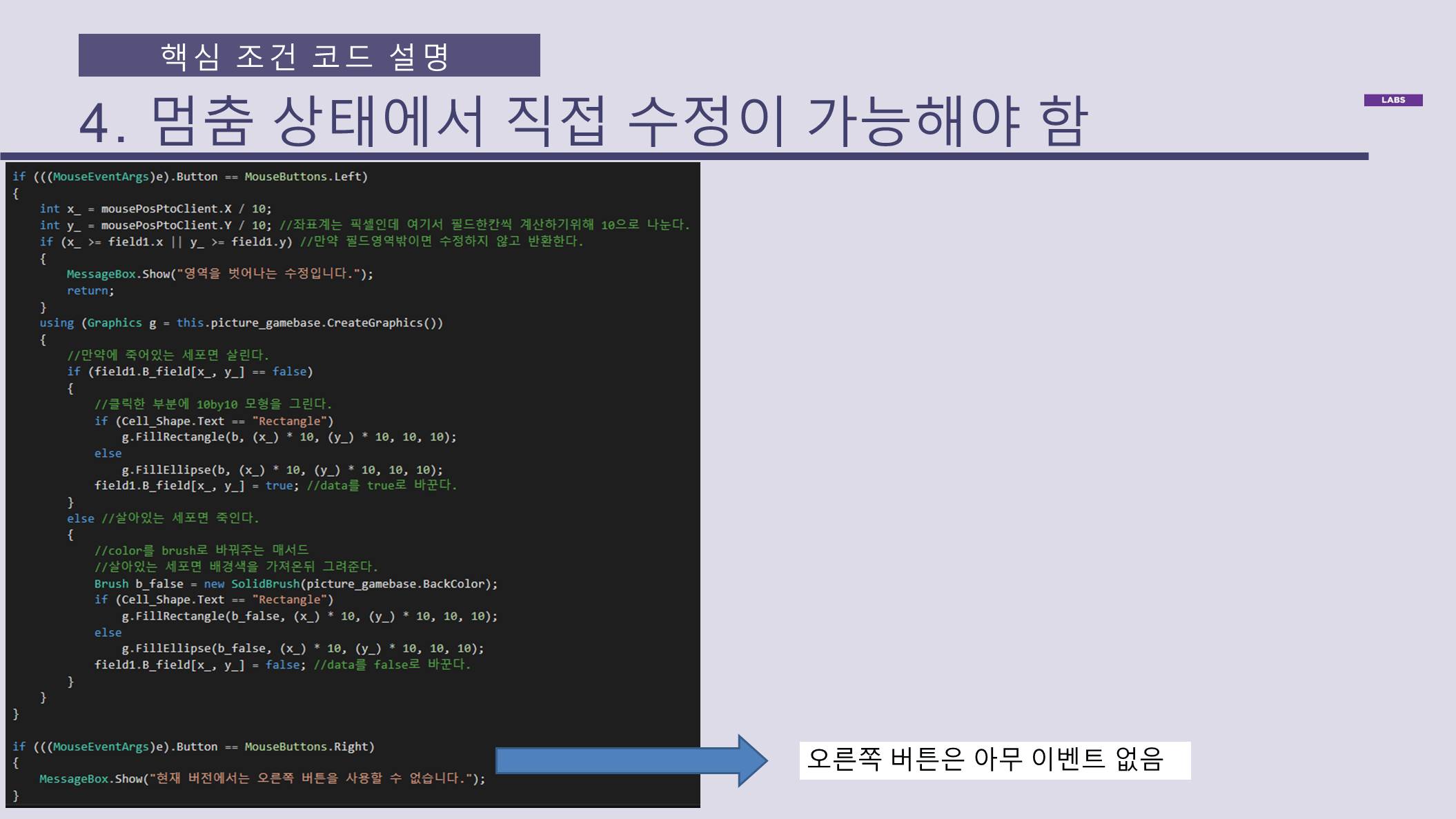The image size is (1456, 819).
Task: Click the '오른쪽 버튼은 아무 이벤트 없음' text box
Action: pyautogui.click(x=994, y=760)
